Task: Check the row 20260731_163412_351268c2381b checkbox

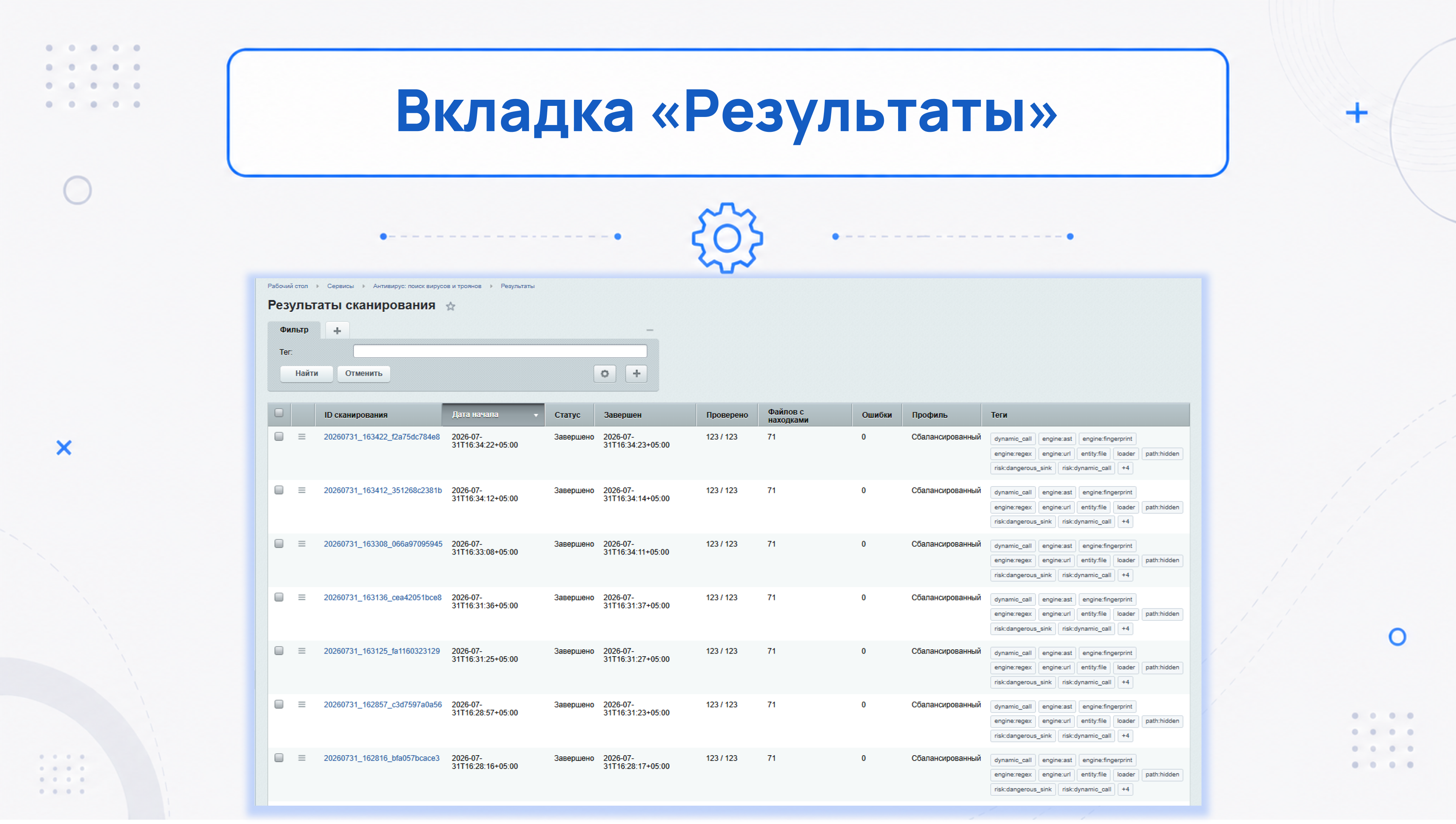Action: coord(279,490)
